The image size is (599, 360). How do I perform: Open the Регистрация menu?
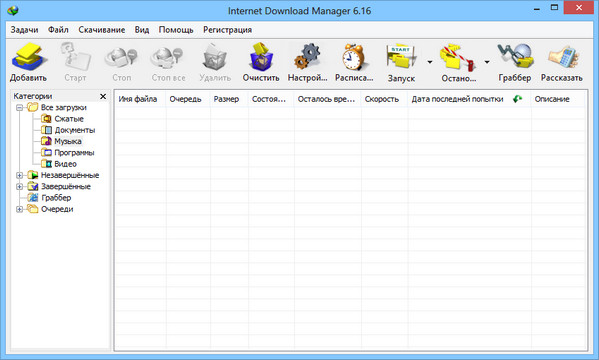point(227,30)
